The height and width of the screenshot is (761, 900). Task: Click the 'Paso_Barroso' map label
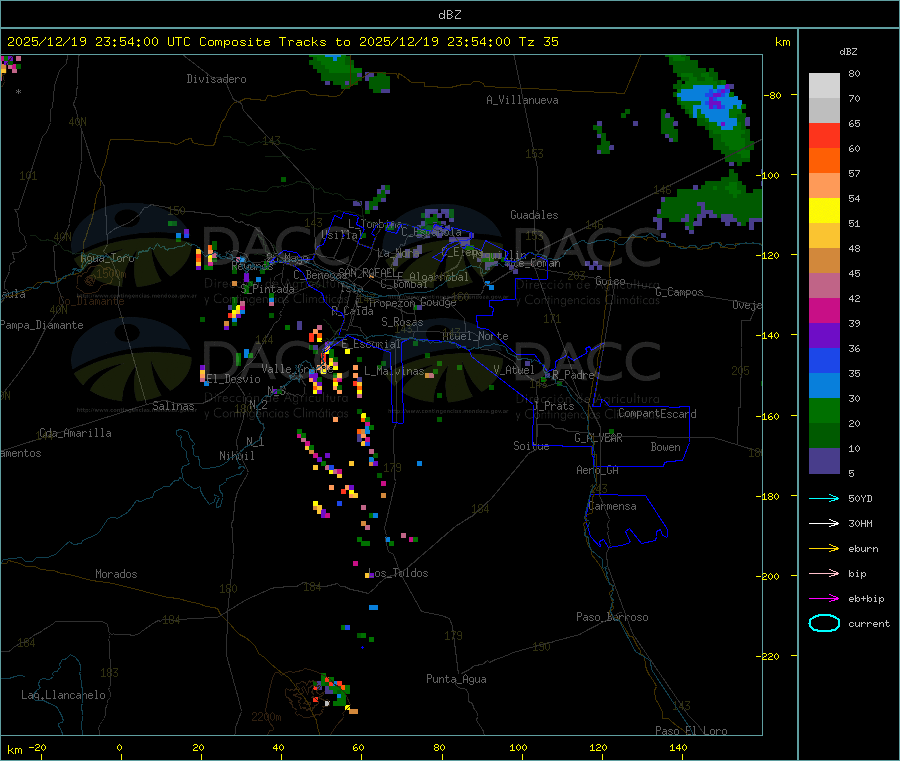click(x=612, y=617)
